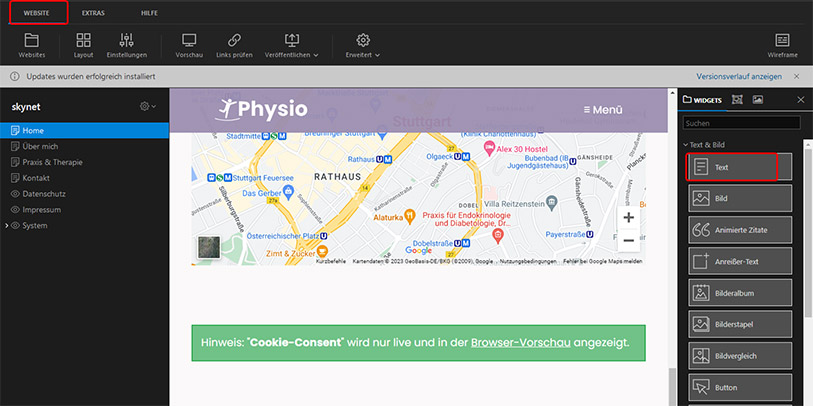Zoom out on the map
Viewport: 813px width, 406px height.
628,241
